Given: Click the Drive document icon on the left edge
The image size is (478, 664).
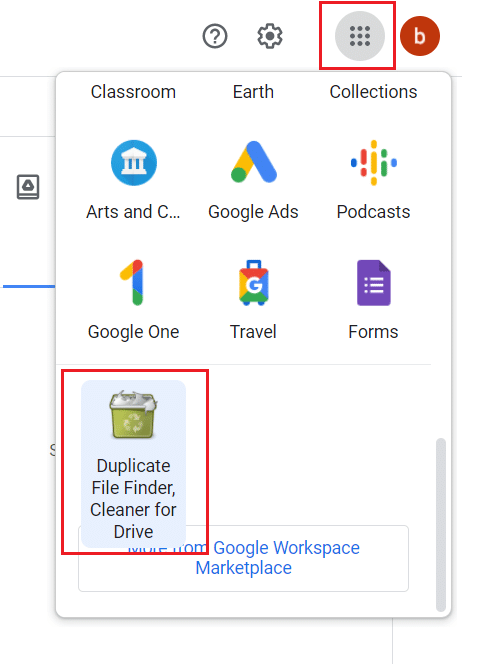Looking at the screenshot, I should coord(28,187).
